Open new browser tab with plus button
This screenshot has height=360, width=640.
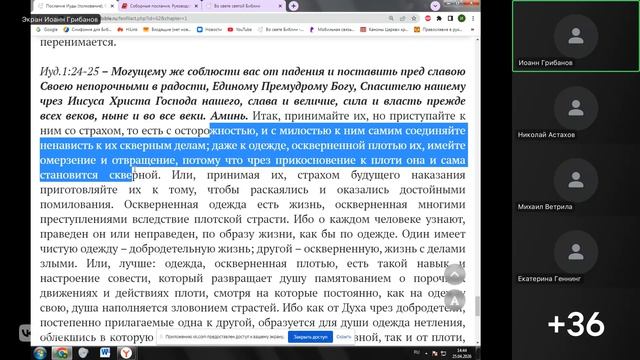[x=293, y=6]
